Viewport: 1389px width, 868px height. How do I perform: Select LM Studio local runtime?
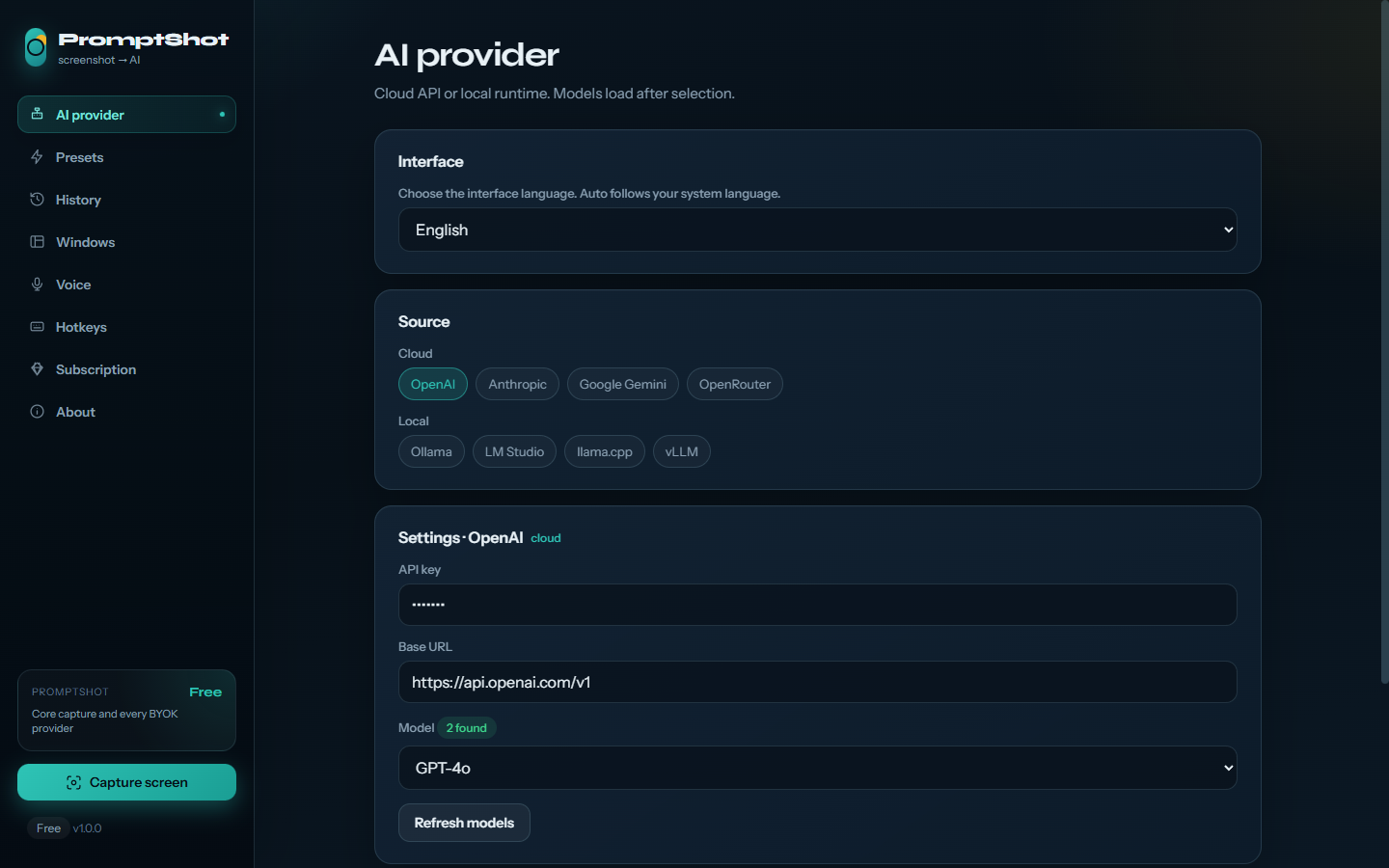514,451
